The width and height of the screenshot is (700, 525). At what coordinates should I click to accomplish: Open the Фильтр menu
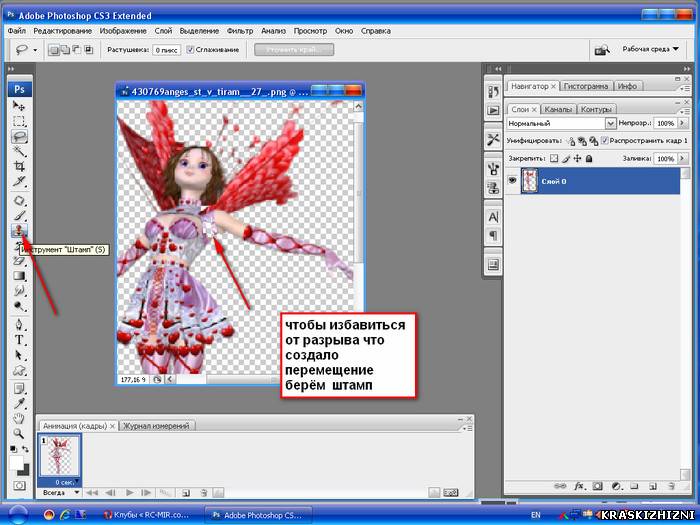pyautogui.click(x=240, y=31)
